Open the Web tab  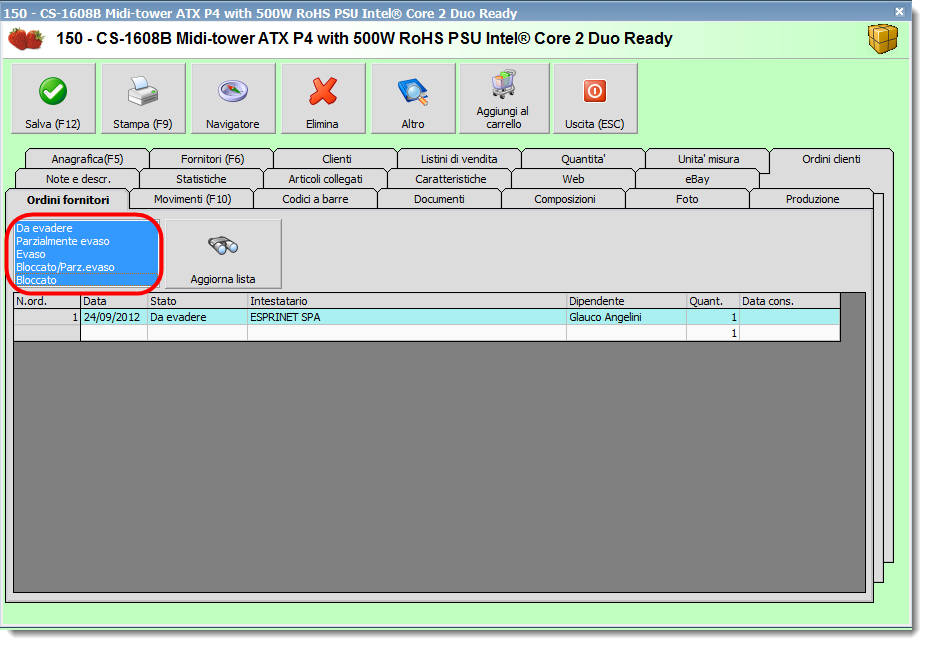(573, 179)
